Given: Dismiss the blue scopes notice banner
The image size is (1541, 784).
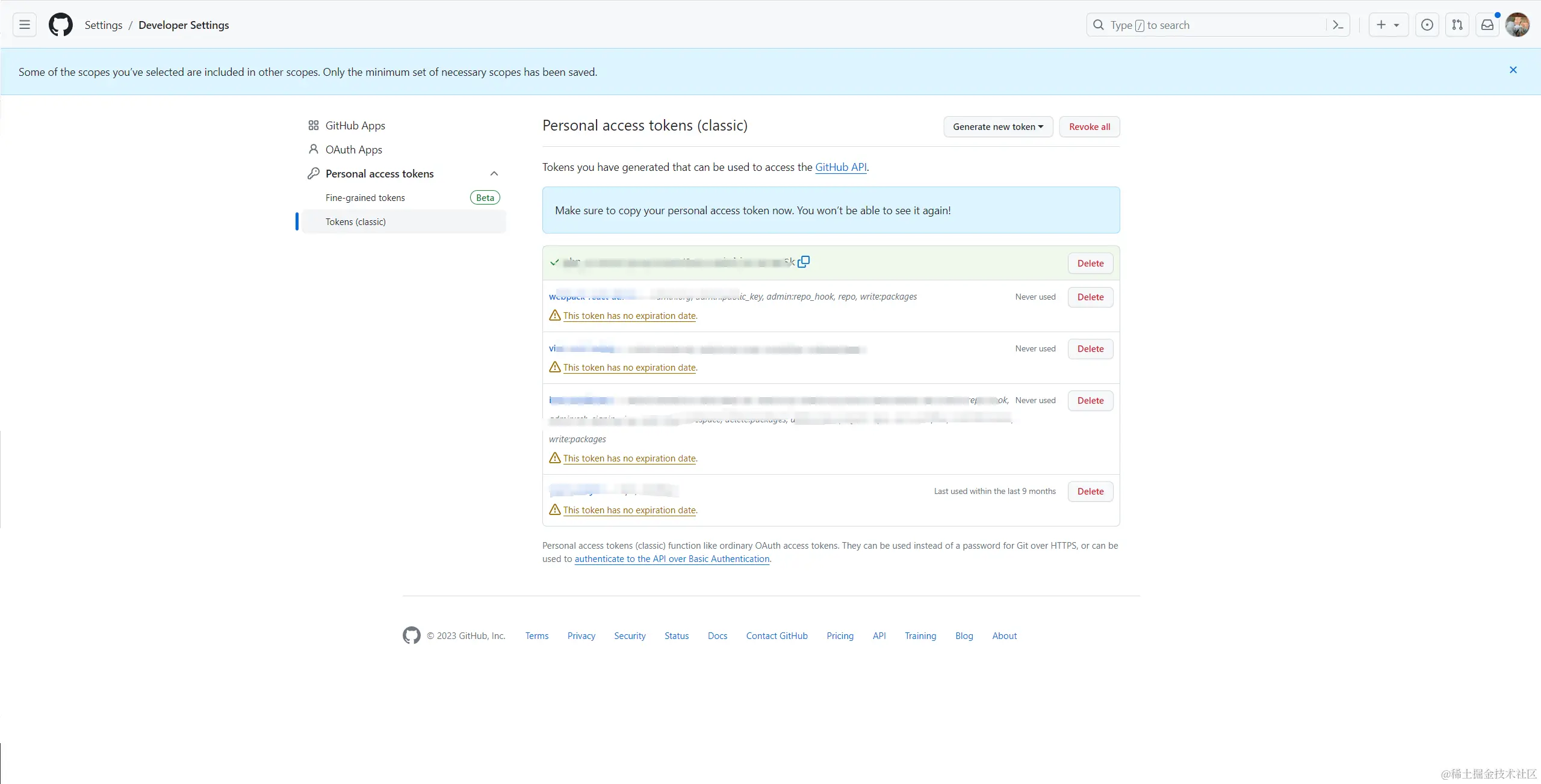Looking at the screenshot, I should coord(1513,70).
